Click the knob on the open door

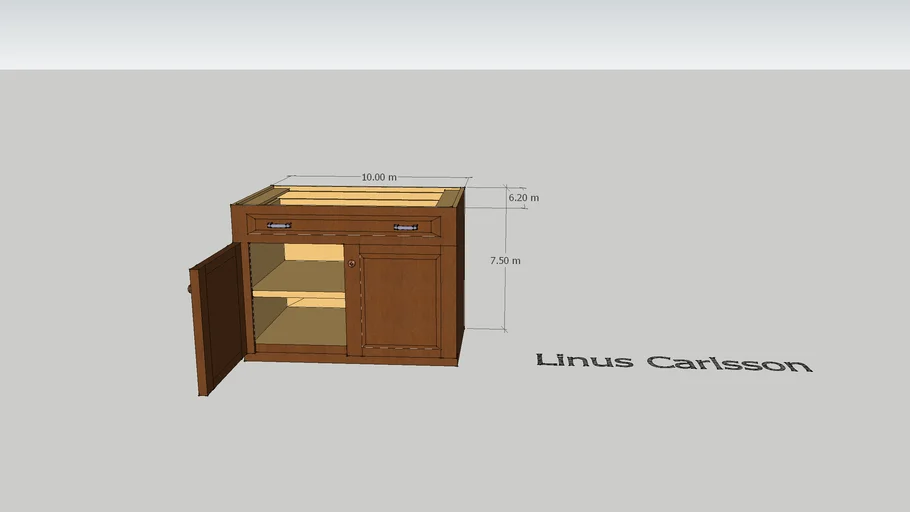189,289
